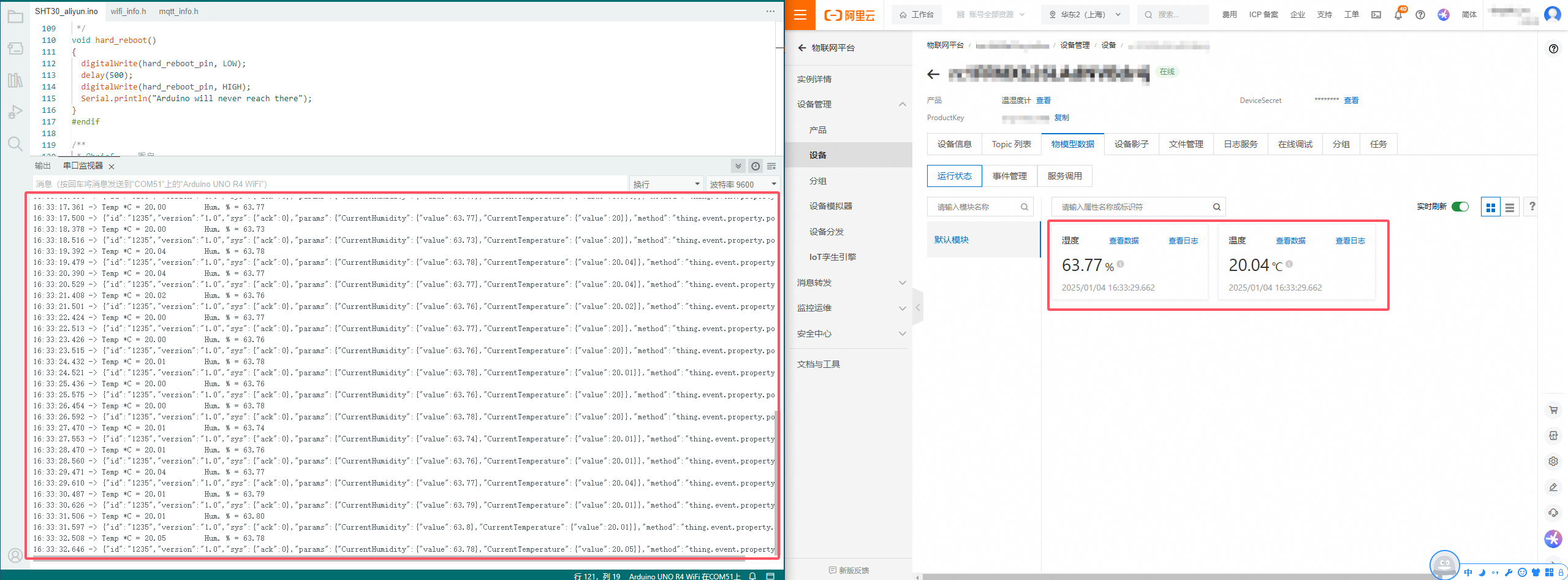Viewport: 1568px width, 580px height.
Task: Toggle the 实时刷新 switch
Action: click(1460, 207)
